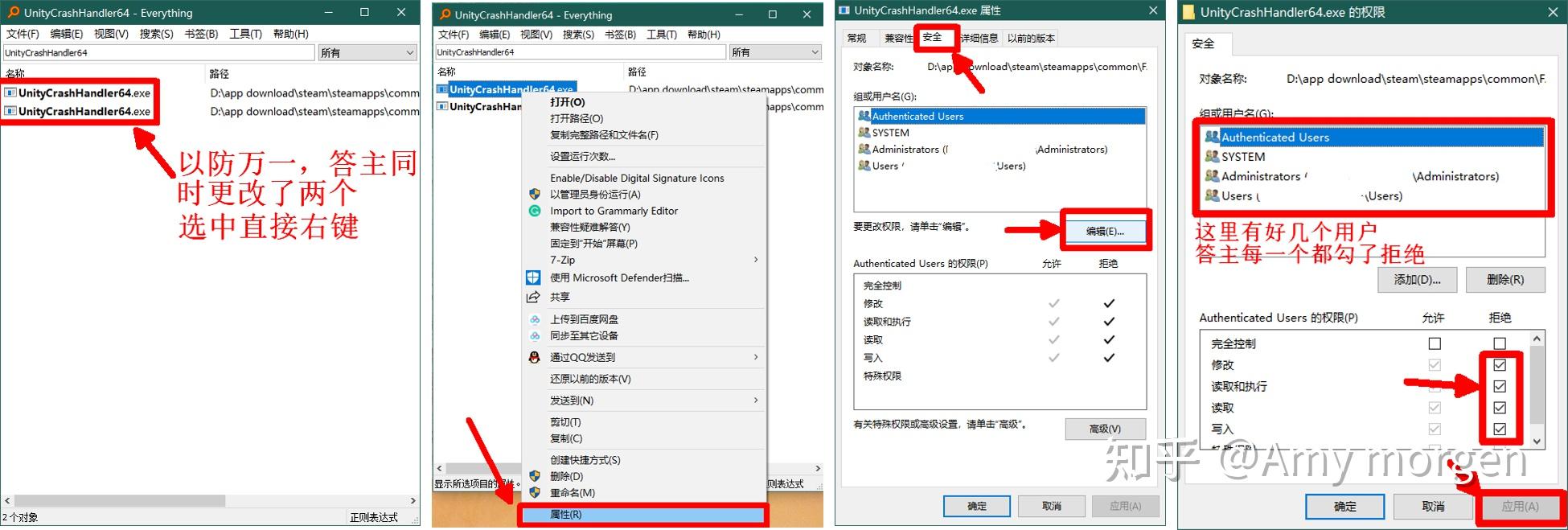Click 取消 in the permissions dialog
Screen dimensions: 1568x530
(x=1433, y=507)
